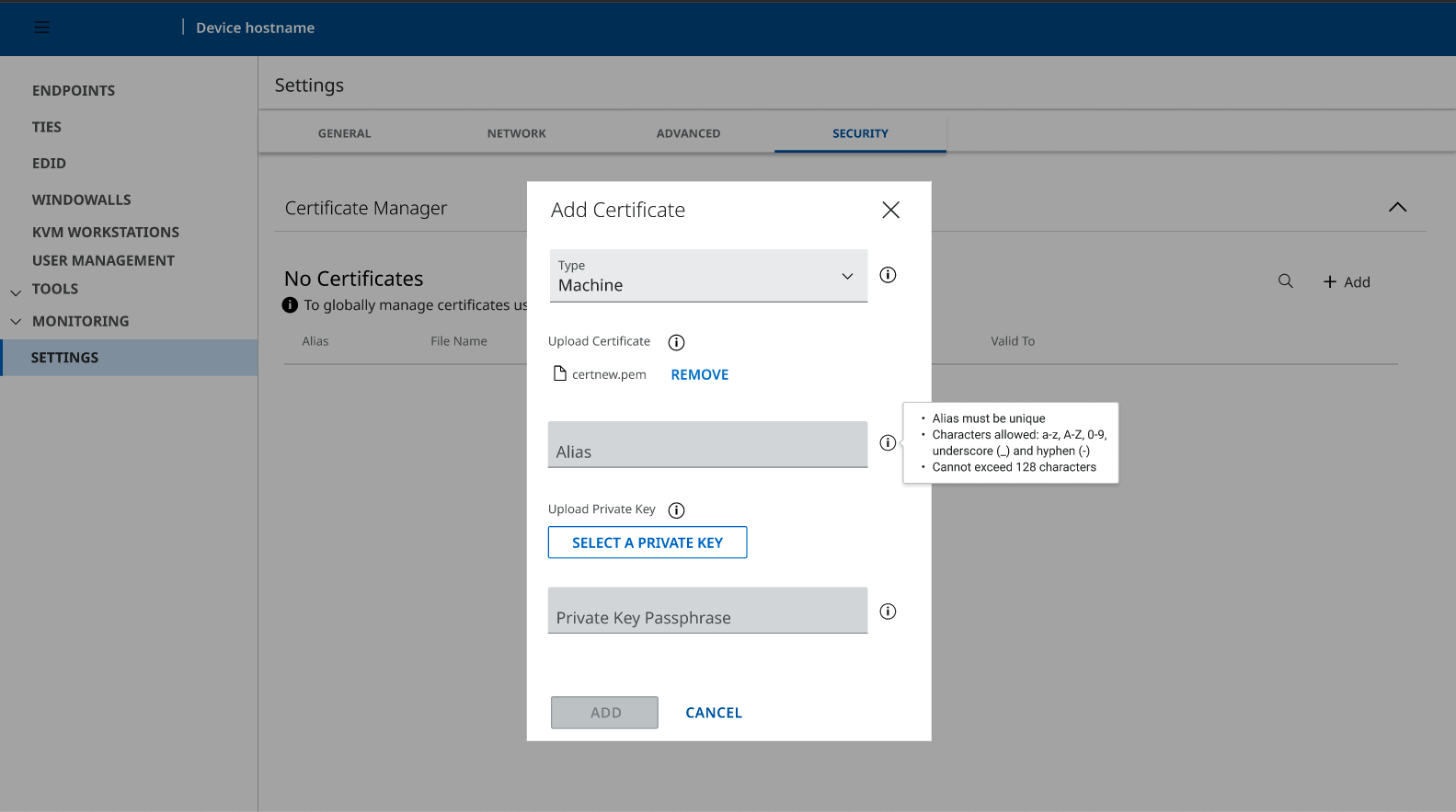Viewport: 1456px width, 812px height.
Task: Open the Type dropdown showing Machine
Action: (707, 276)
